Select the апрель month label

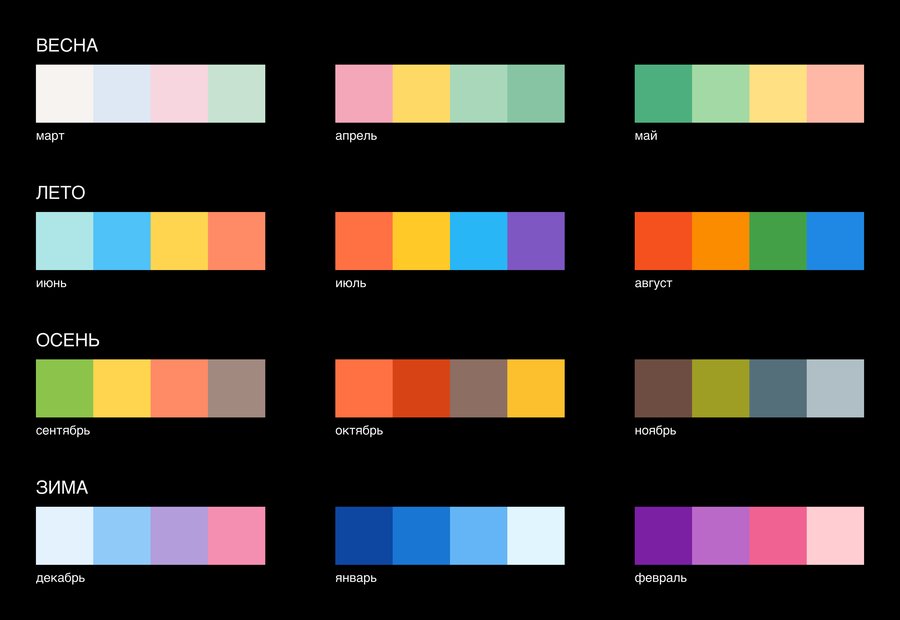pos(356,137)
